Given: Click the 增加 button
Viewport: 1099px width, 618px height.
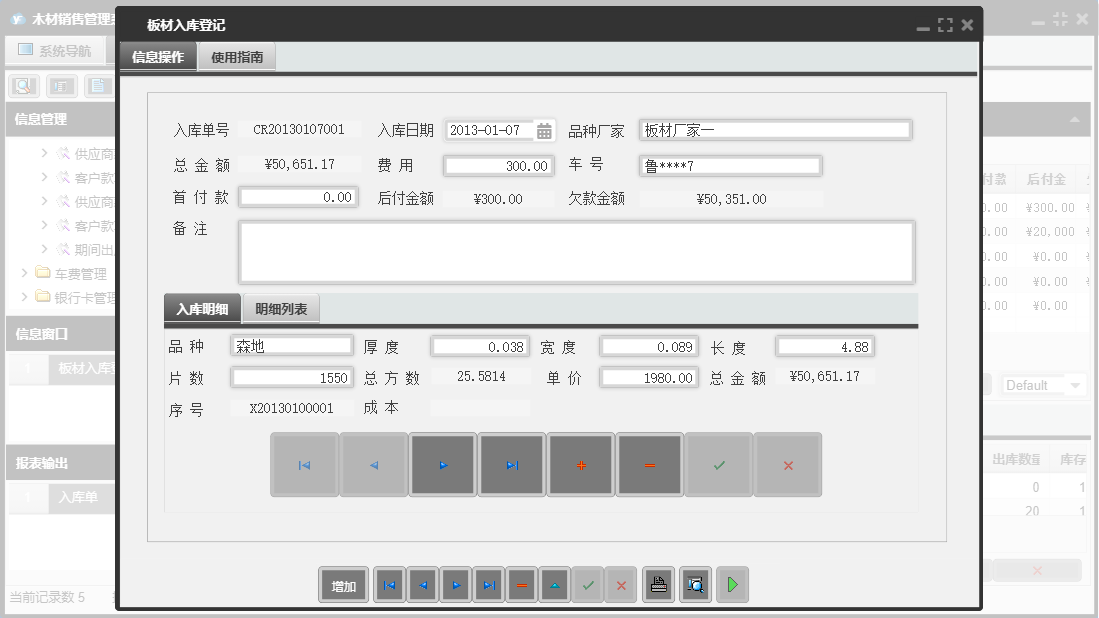Looking at the screenshot, I should [343, 585].
